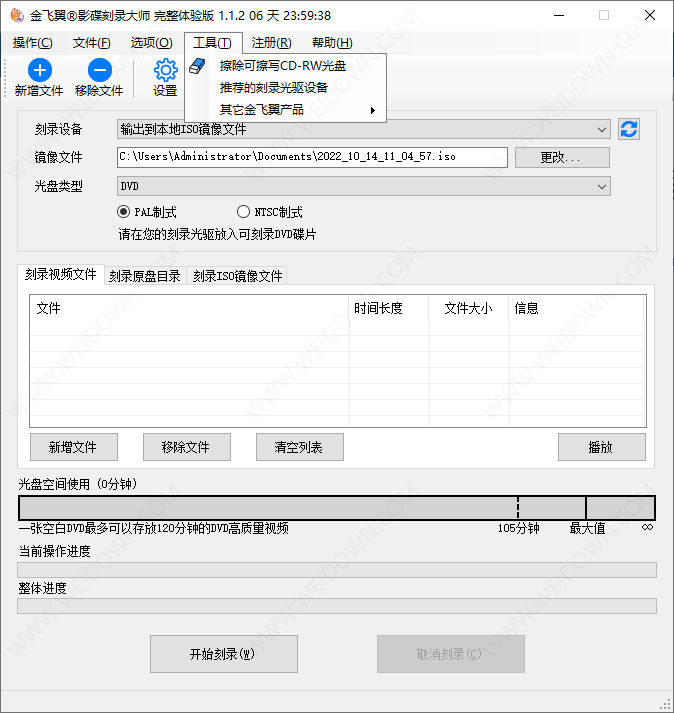Viewport: 674px width, 713px height.
Task: Click the 光盘空间使用 capacity bar
Action: (x=337, y=508)
